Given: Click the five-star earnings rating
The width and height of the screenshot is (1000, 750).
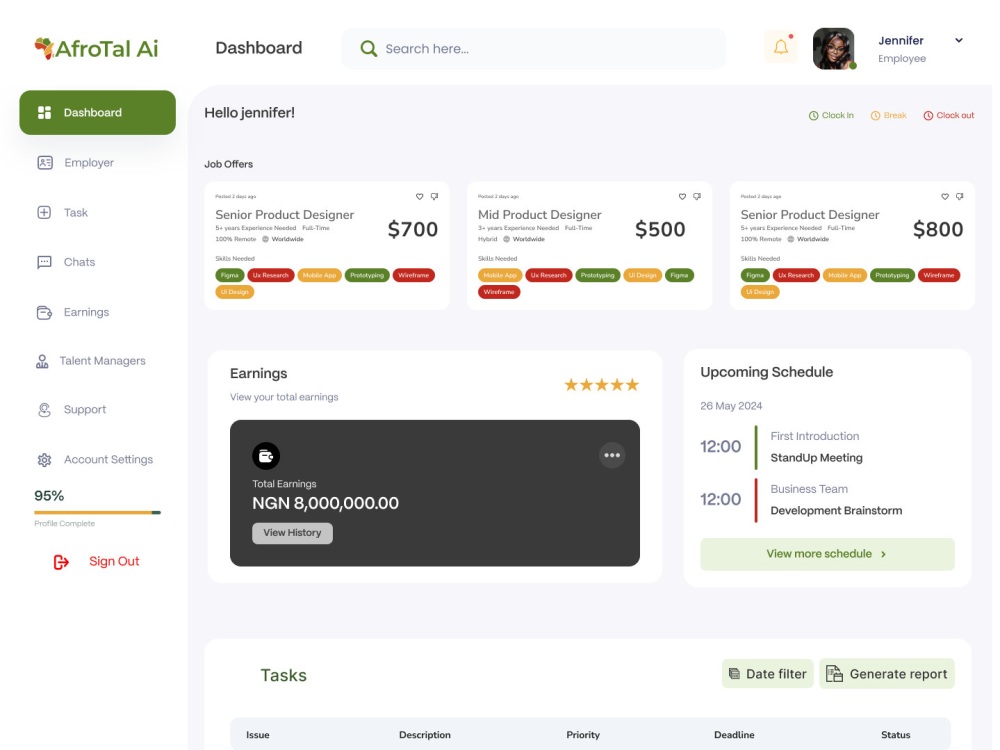Looking at the screenshot, I should click(x=601, y=385).
